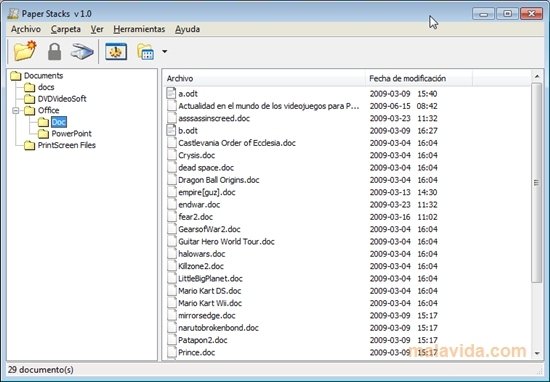
Task: Open the Ver menu
Action: [x=97, y=29]
